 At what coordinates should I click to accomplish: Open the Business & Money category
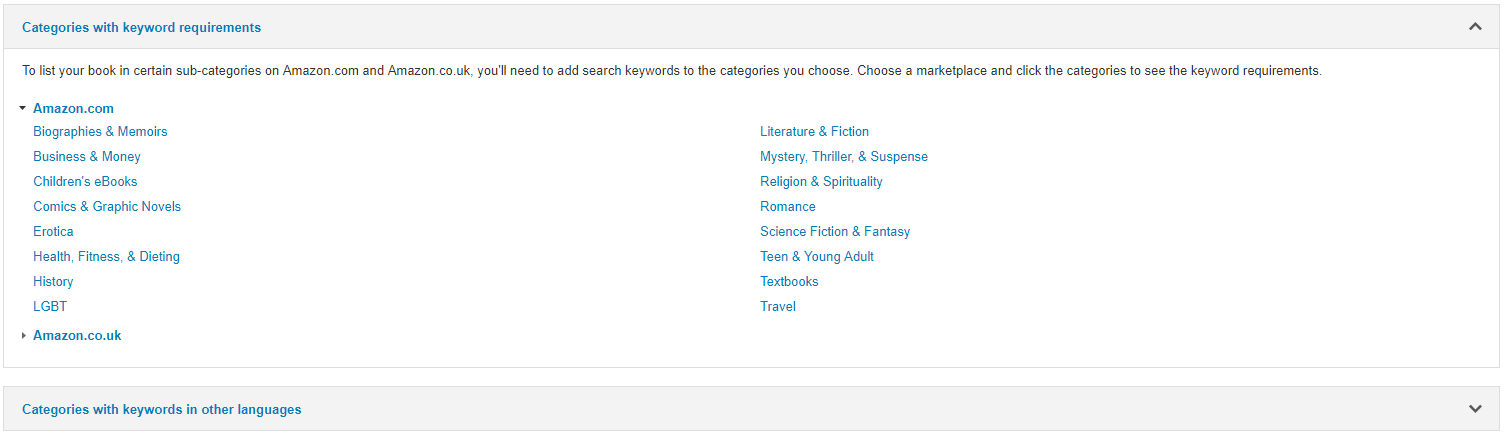pyautogui.click(x=87, y=157)
